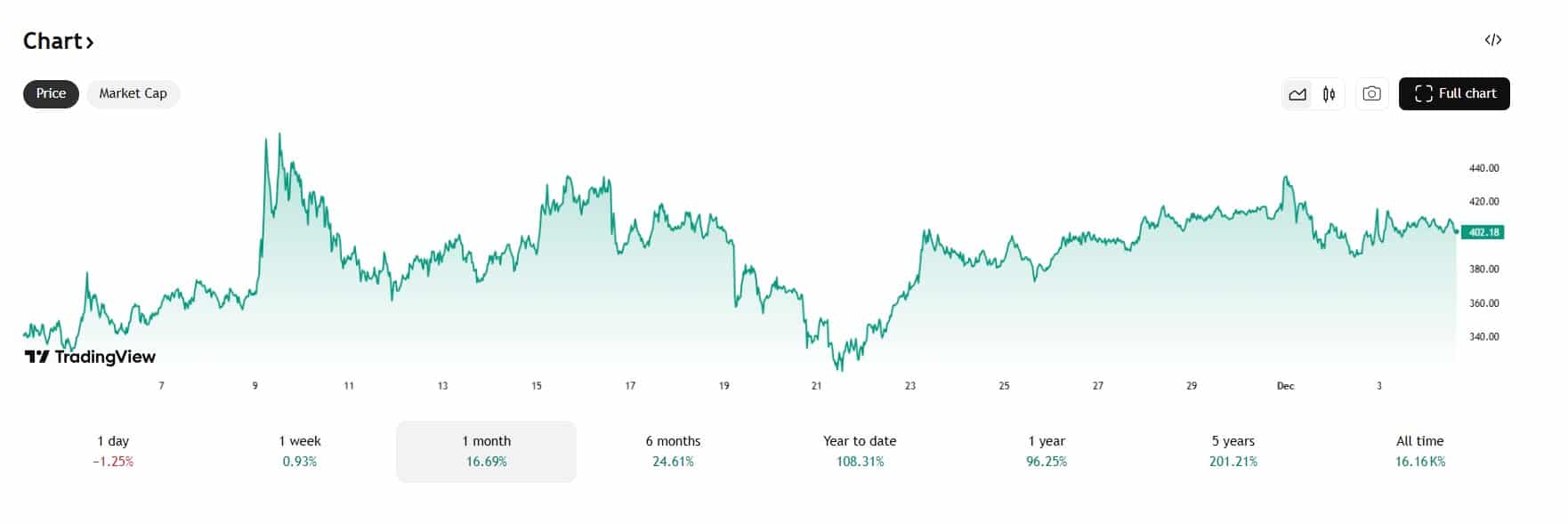Switch to Market Cap view
Viewport: 1568px width, 523px height.
pyautogui.click(x=133, y=93)
